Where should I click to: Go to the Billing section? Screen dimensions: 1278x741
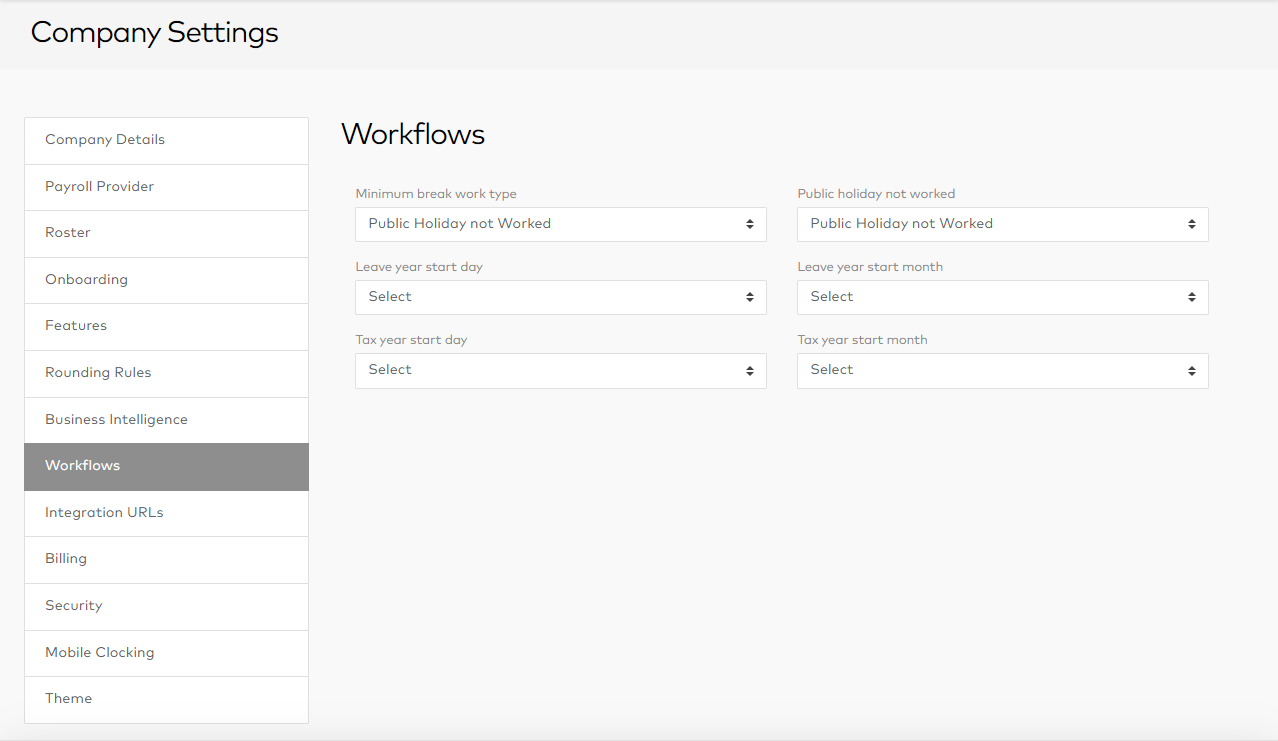pos(166,559)
